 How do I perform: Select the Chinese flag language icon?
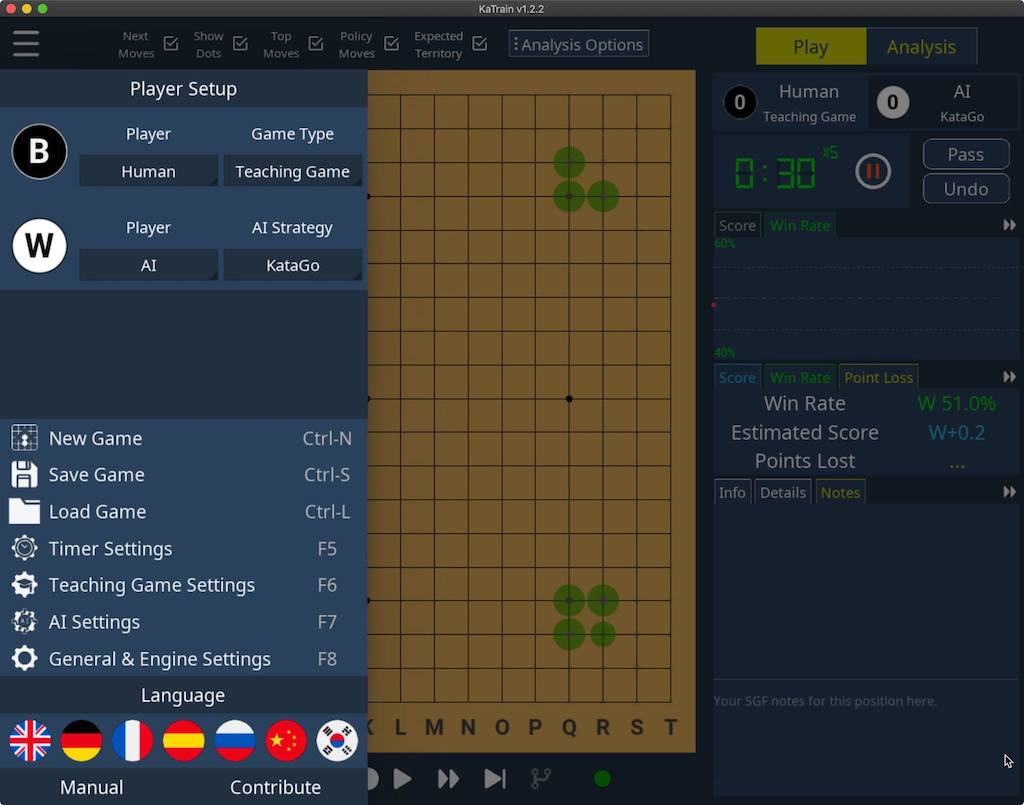(x=286, y=741)
